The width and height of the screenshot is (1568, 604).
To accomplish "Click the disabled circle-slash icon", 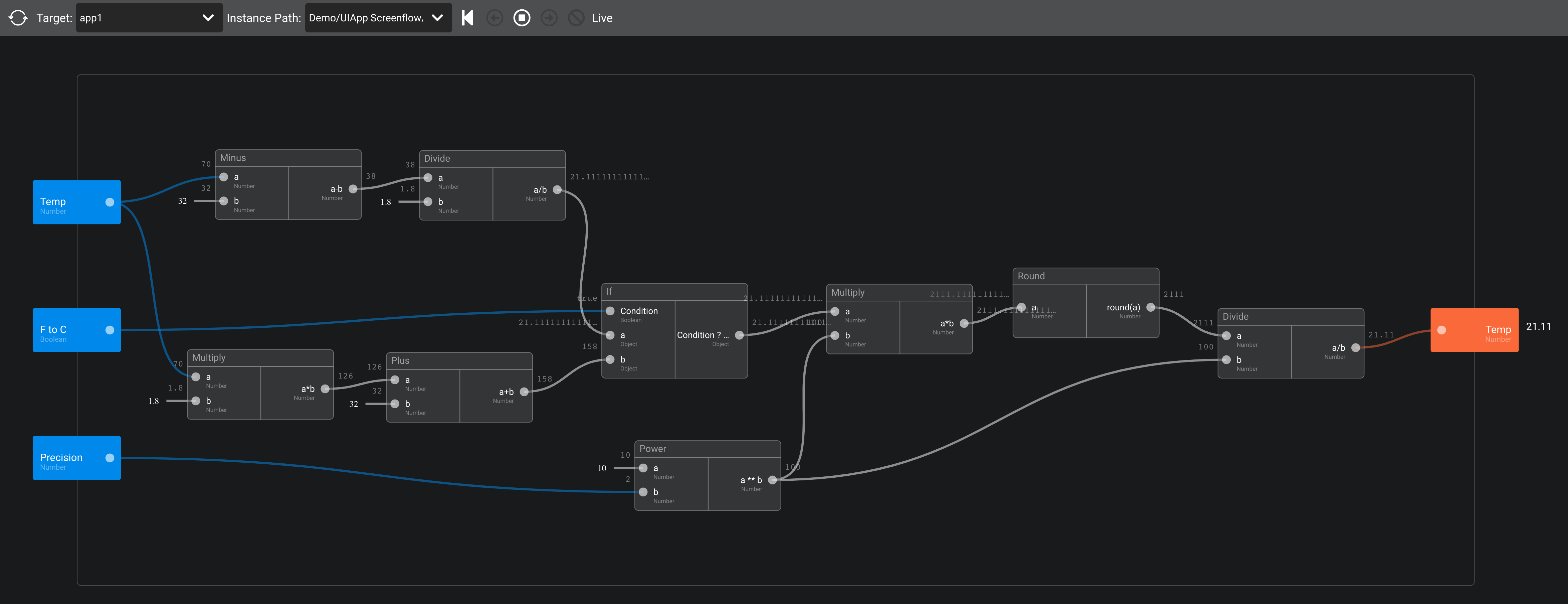I will (576, 18).
